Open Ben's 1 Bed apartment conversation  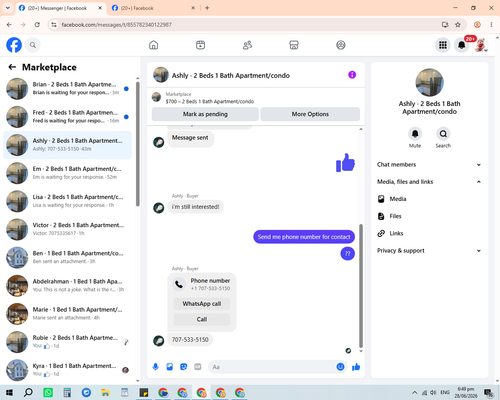pos(68,257)
